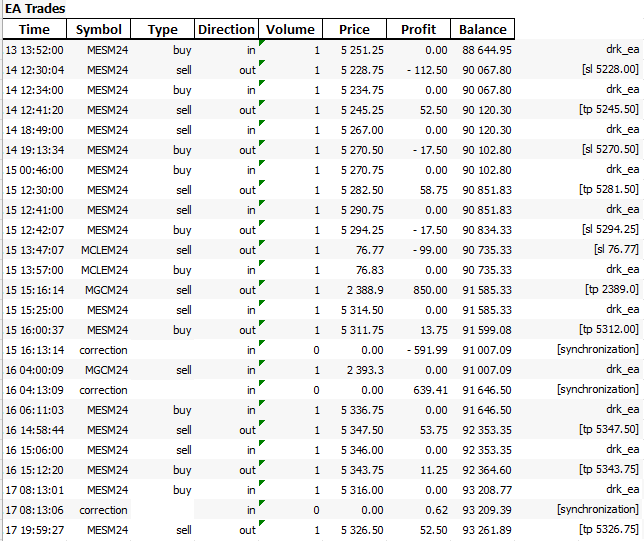Click MGCM24 symbol in 16 04:00:09 row

coord(106,371)
